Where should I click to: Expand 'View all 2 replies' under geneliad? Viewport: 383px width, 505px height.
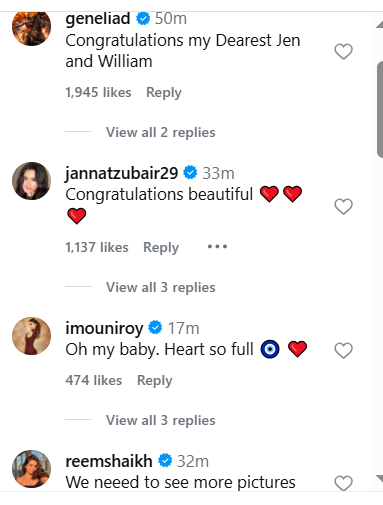pos(161,132)
